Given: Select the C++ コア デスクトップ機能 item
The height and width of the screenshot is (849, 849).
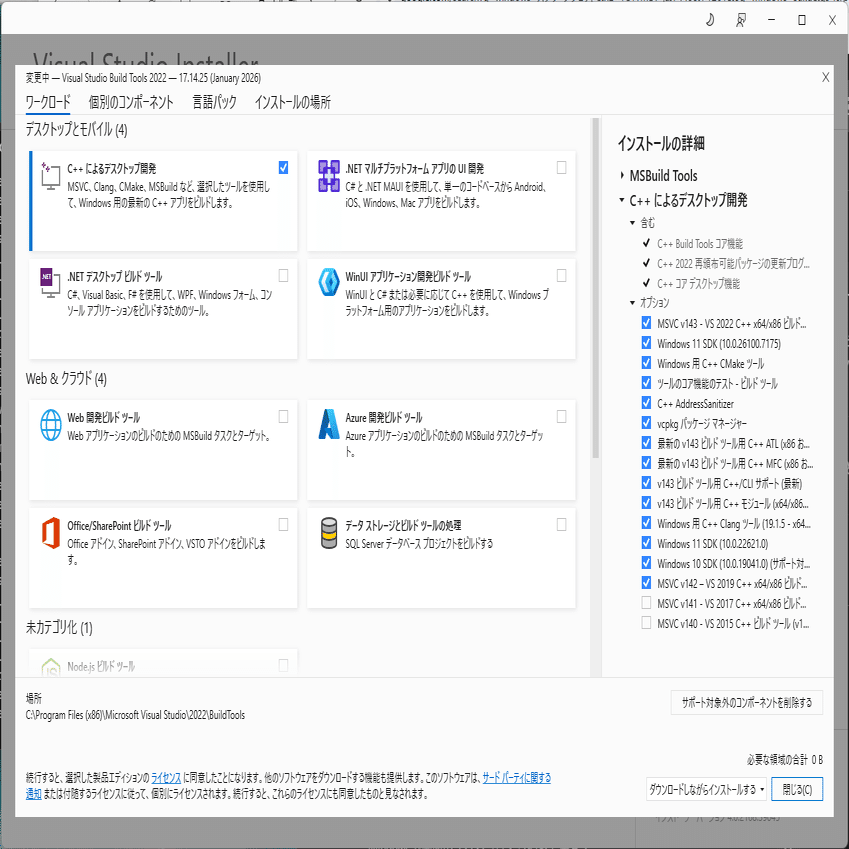Looking at the screenshot, I should click(698, 284).
